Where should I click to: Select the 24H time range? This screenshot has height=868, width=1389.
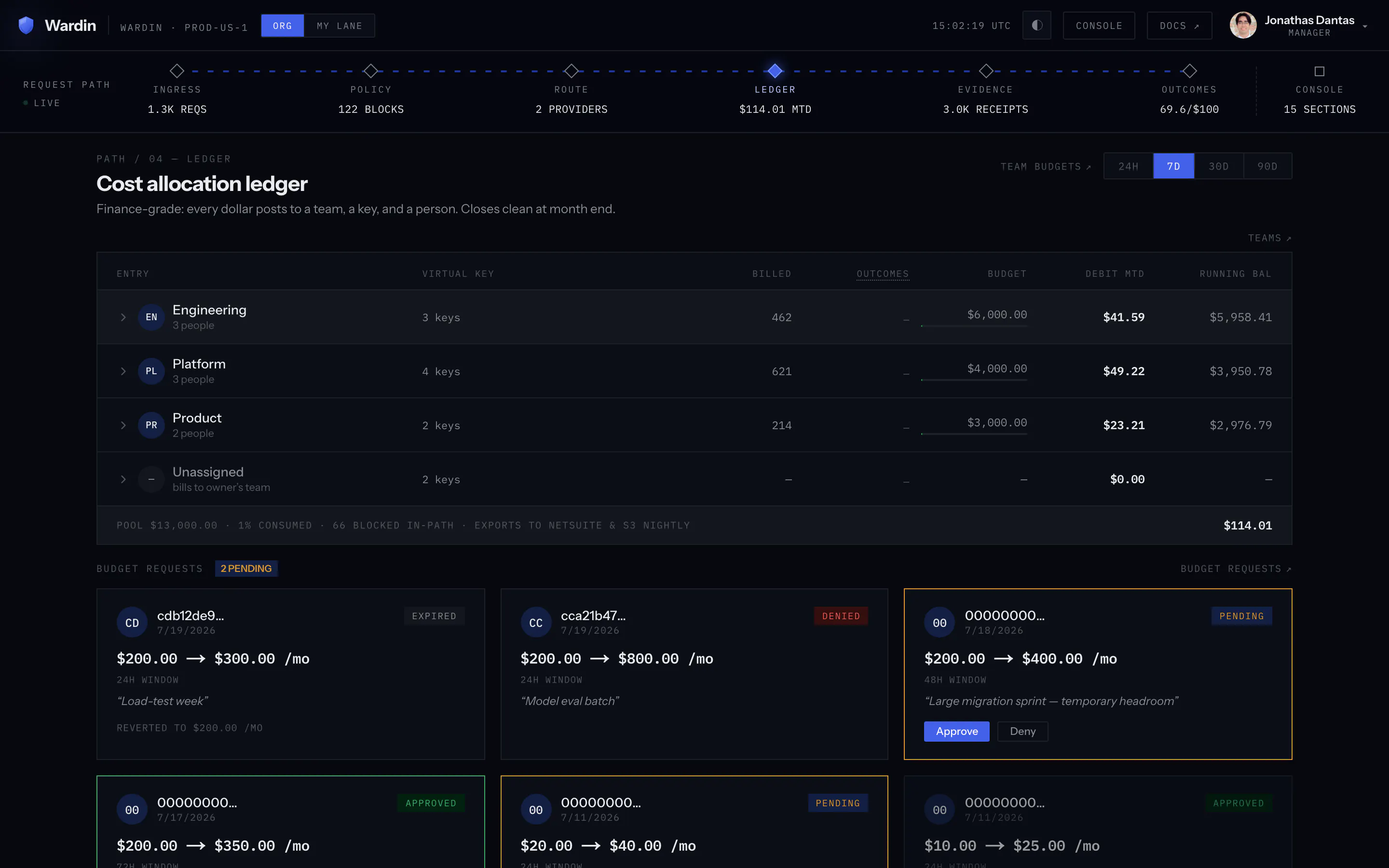click(1129, 166)
